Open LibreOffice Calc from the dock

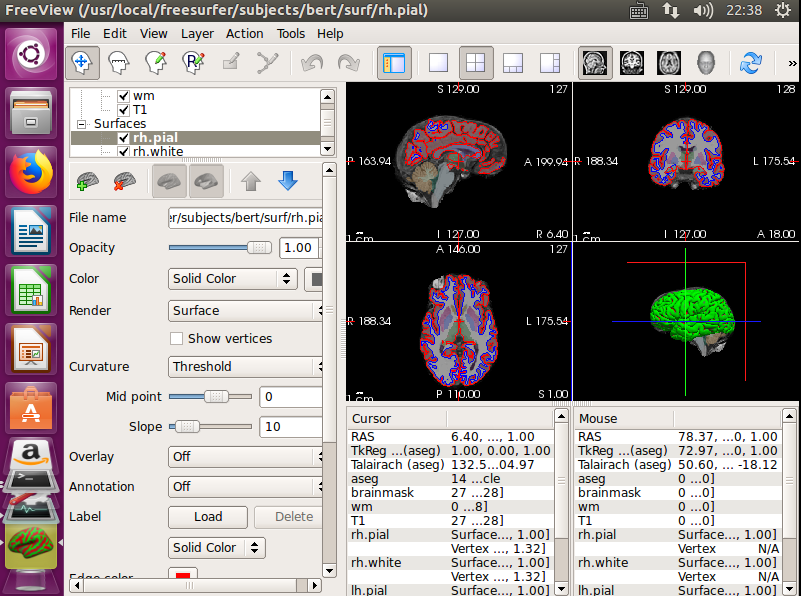click(x=31, y=290)
